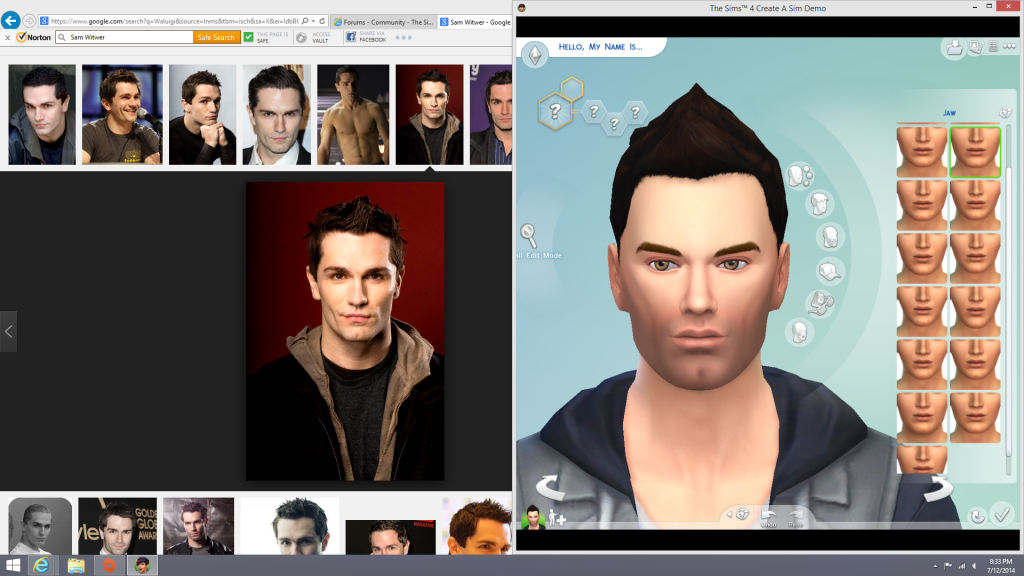Viewport: 1024px width, 576px height.
Task: Click the Redo arrow button
Action: (x=795, y=518)
